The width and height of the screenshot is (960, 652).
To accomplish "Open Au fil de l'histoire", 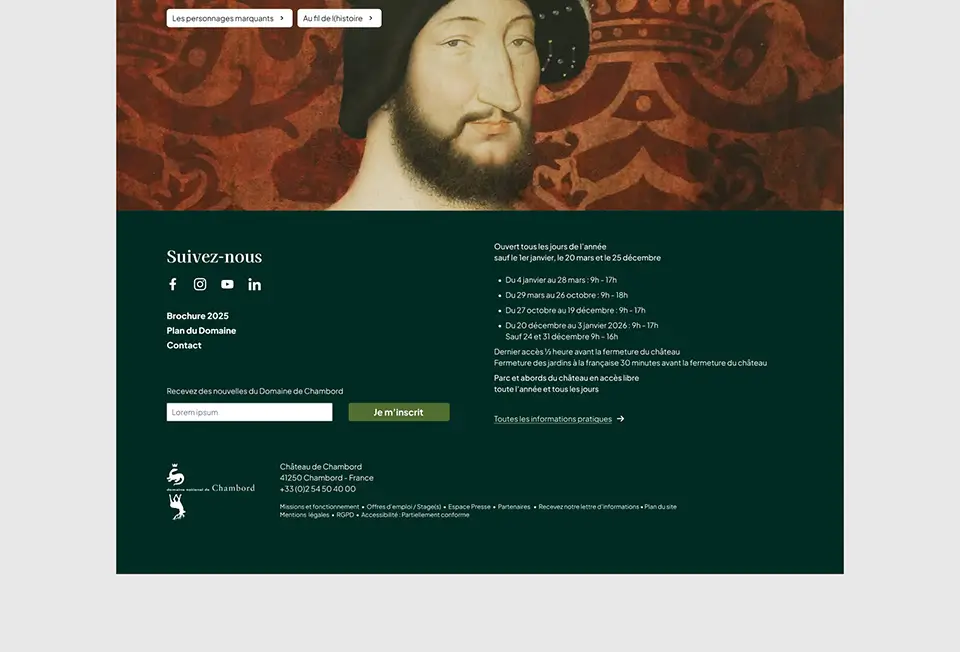I will [339, 18].
